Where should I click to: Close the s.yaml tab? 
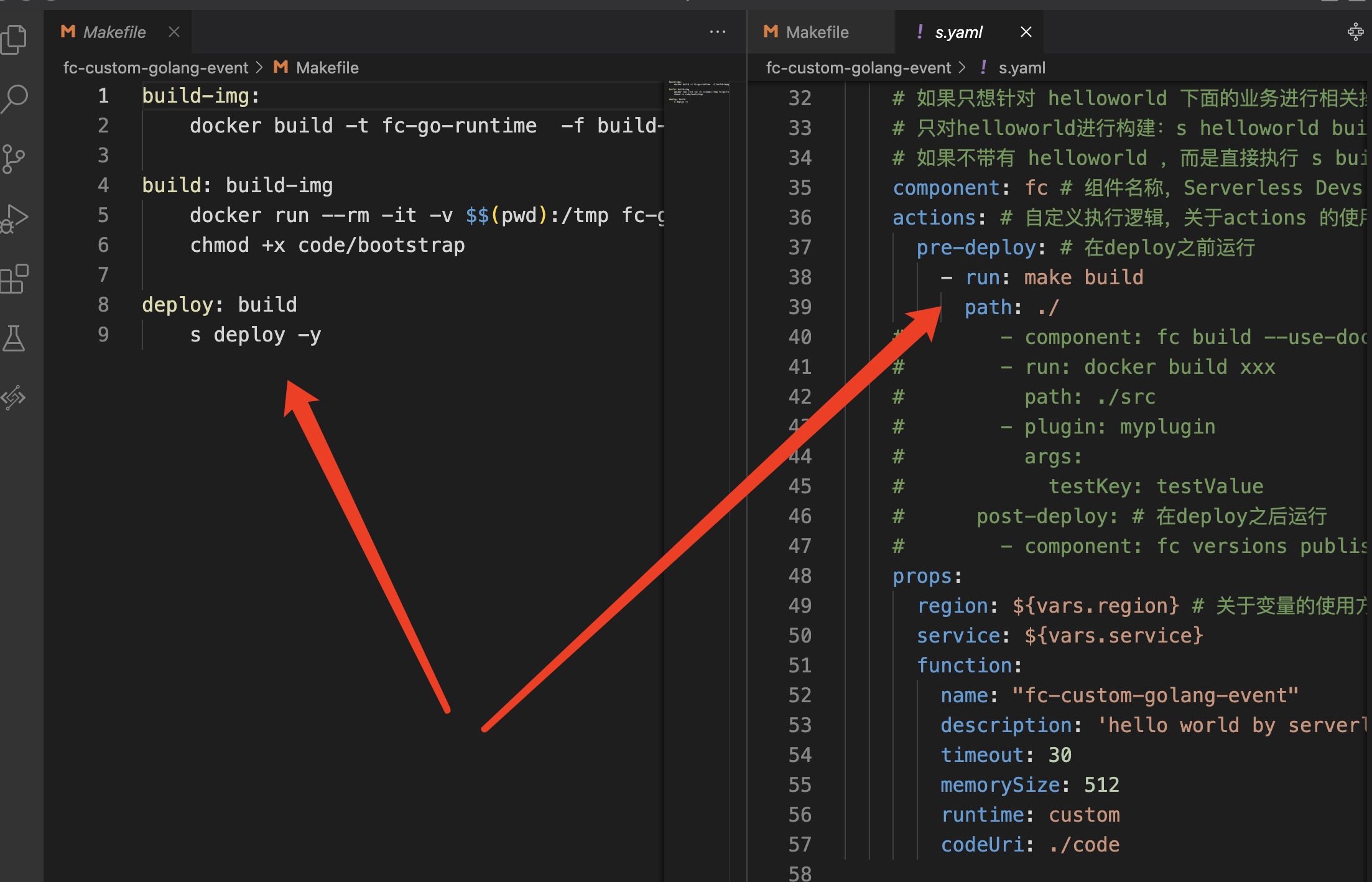tap(1026, 32)
